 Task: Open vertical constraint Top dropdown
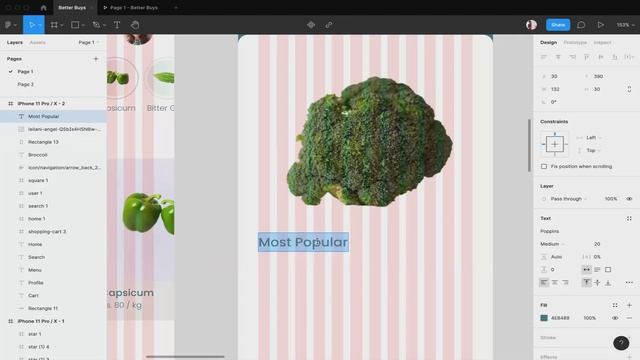(x=593, y=151)
